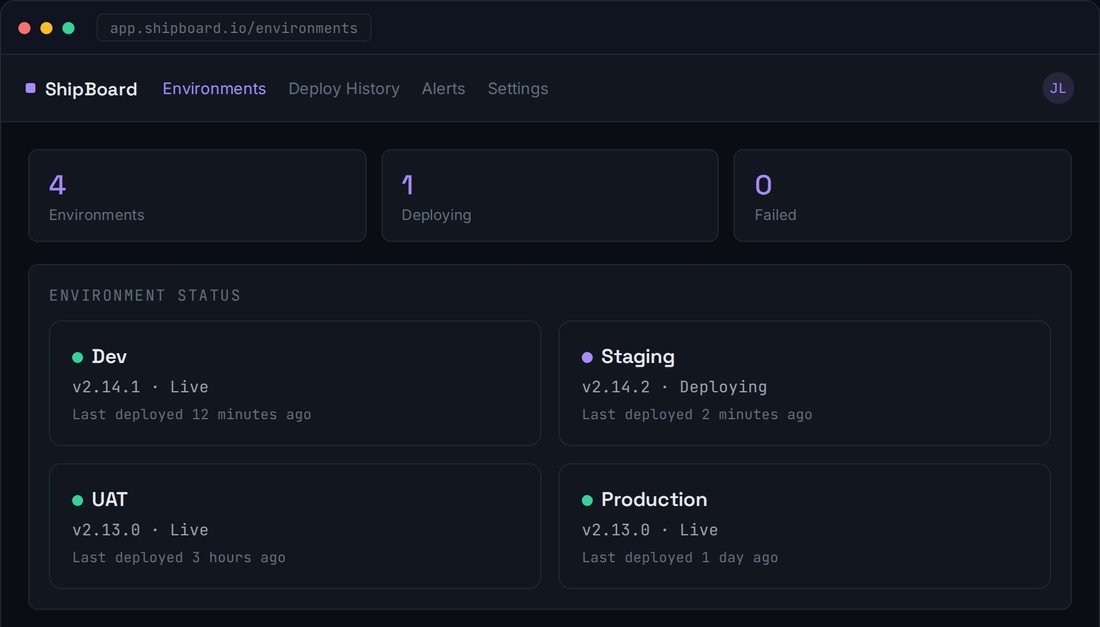Open the Deploy History tab
1100x627 pixels.
point(344,88)
